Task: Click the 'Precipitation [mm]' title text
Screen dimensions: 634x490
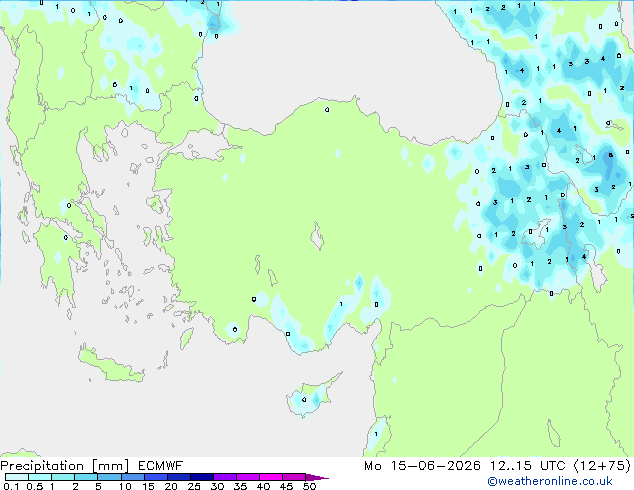Action: pyautogui.click(x=65, y=466)
